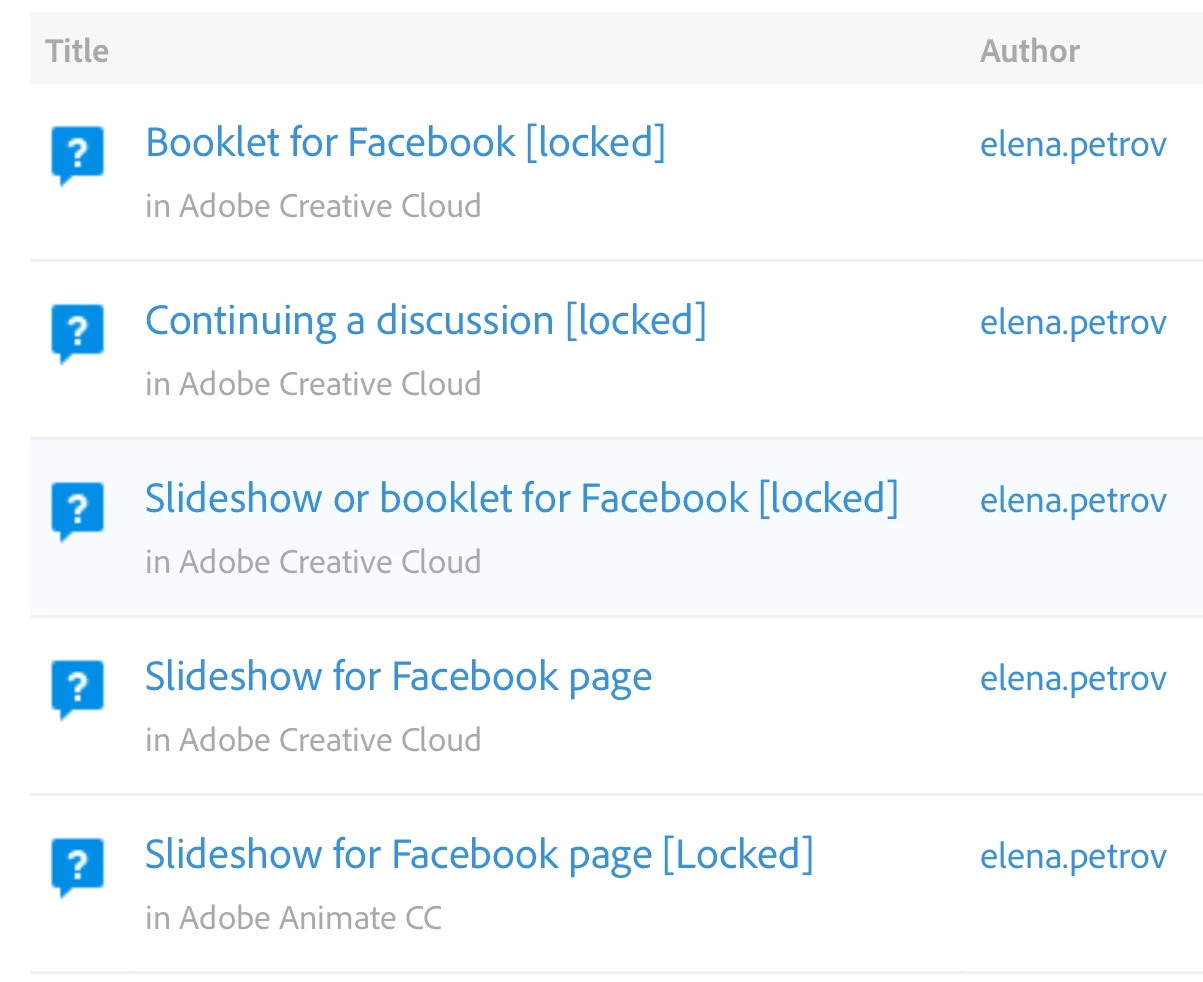Open author elena.petrov in "Slideshow or booklet" row
The width and height of the screenshot is (1203, 982).
click(1073, 501)
